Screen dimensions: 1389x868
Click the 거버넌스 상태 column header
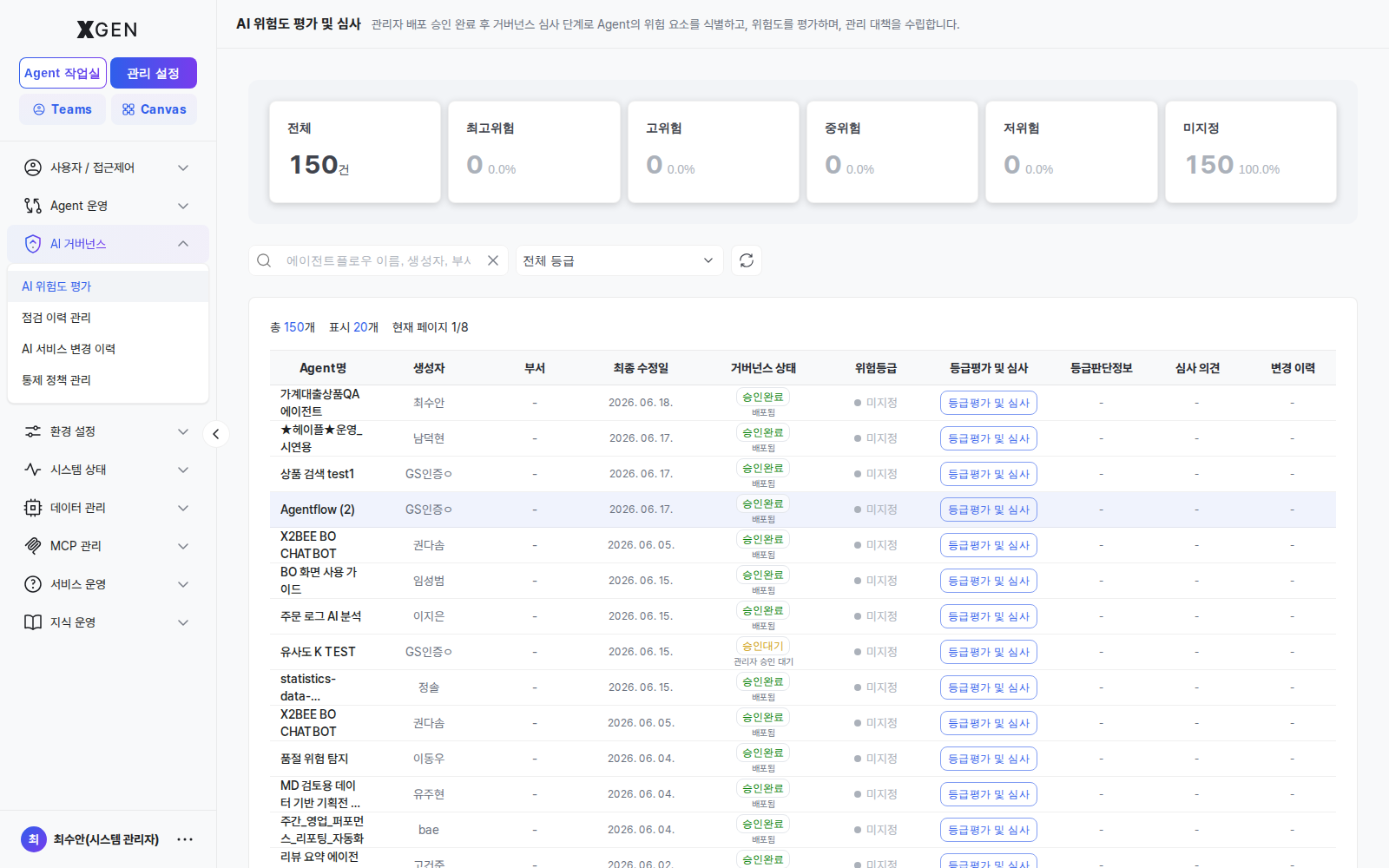coord(763,368)
